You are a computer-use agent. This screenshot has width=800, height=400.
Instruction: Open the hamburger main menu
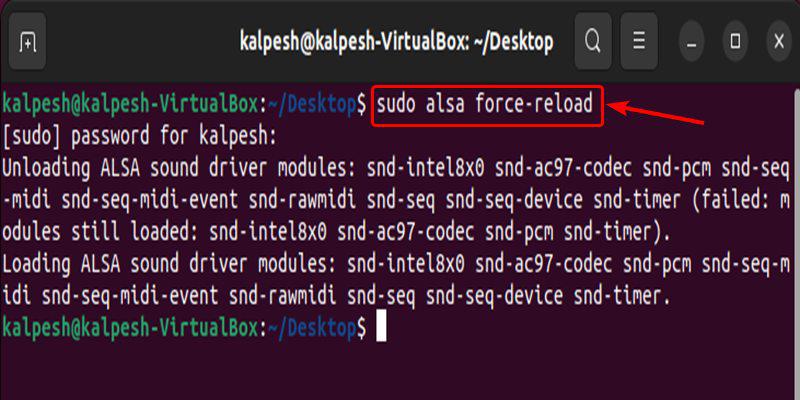(x=639, y=42)
